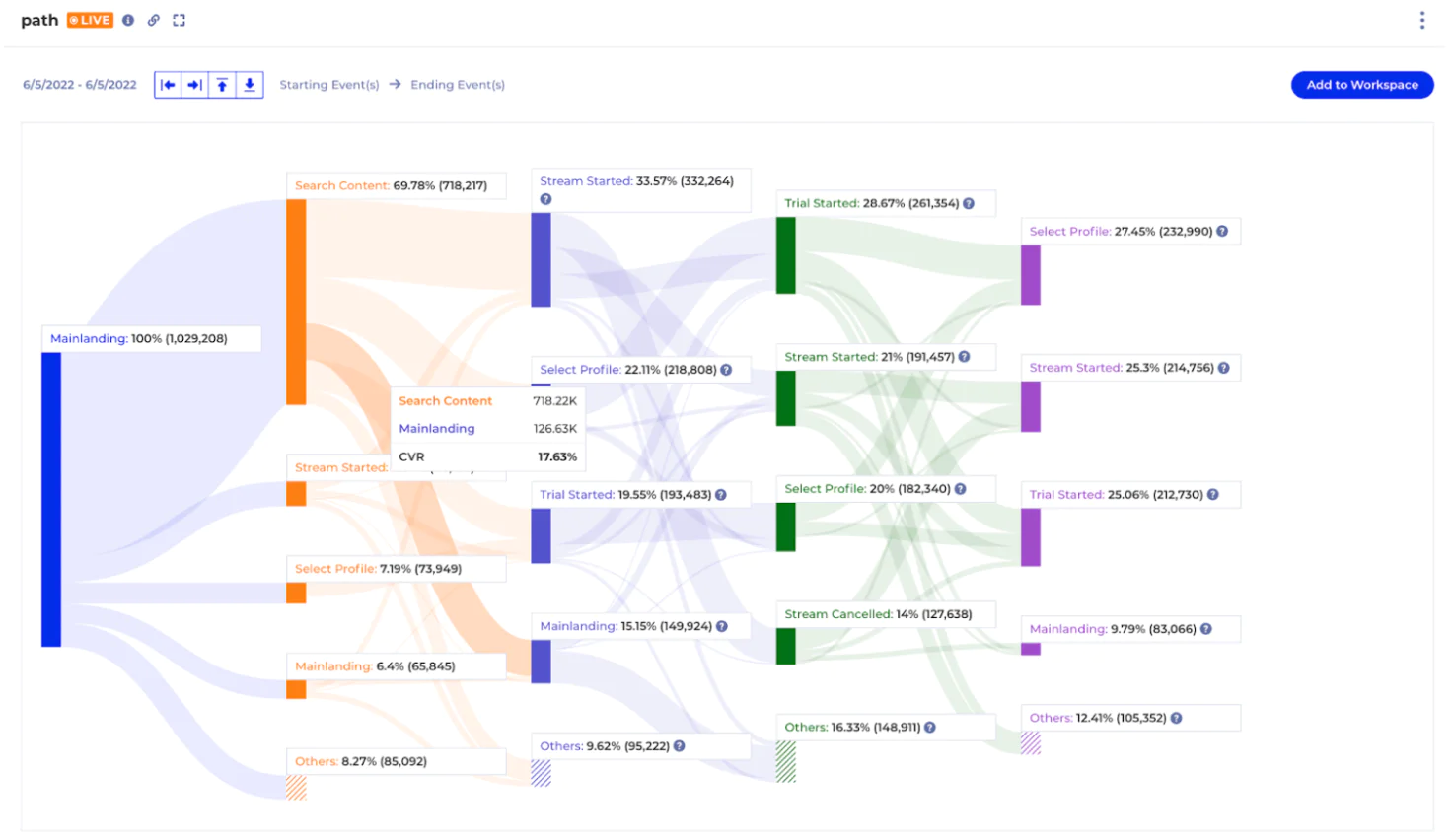
Task: Jump to first step using left-arrow icon
Action: tap(169, 84)
